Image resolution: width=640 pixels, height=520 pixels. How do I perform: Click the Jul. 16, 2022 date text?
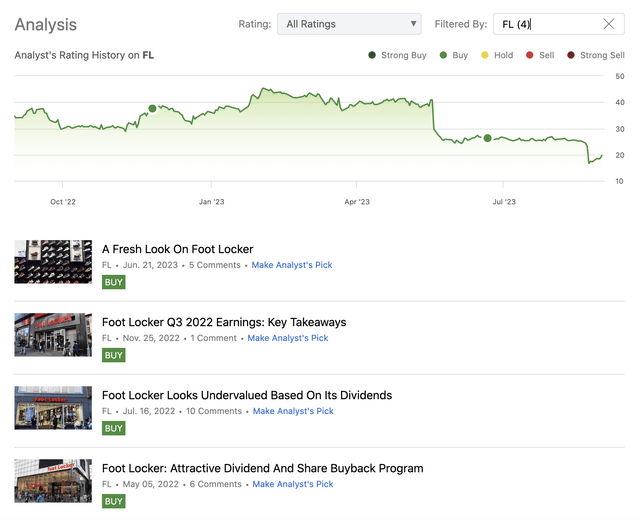pos(149,411)
